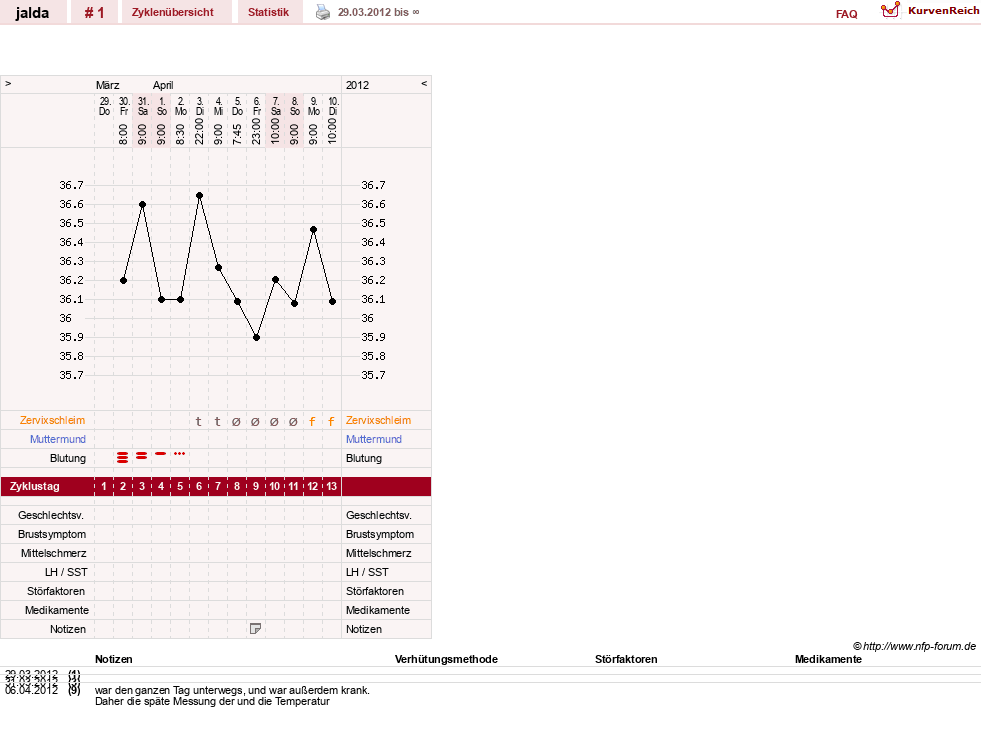Click medium bleeding symbol on cycle day 3

(x=141, y=455)
